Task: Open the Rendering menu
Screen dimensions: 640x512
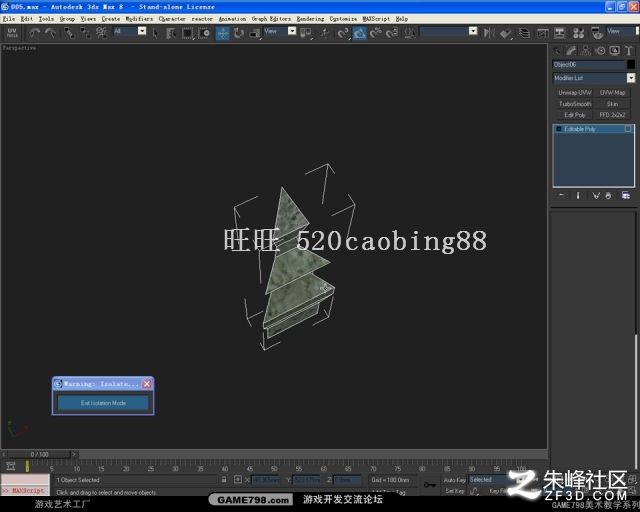Action: click(310, 19)
